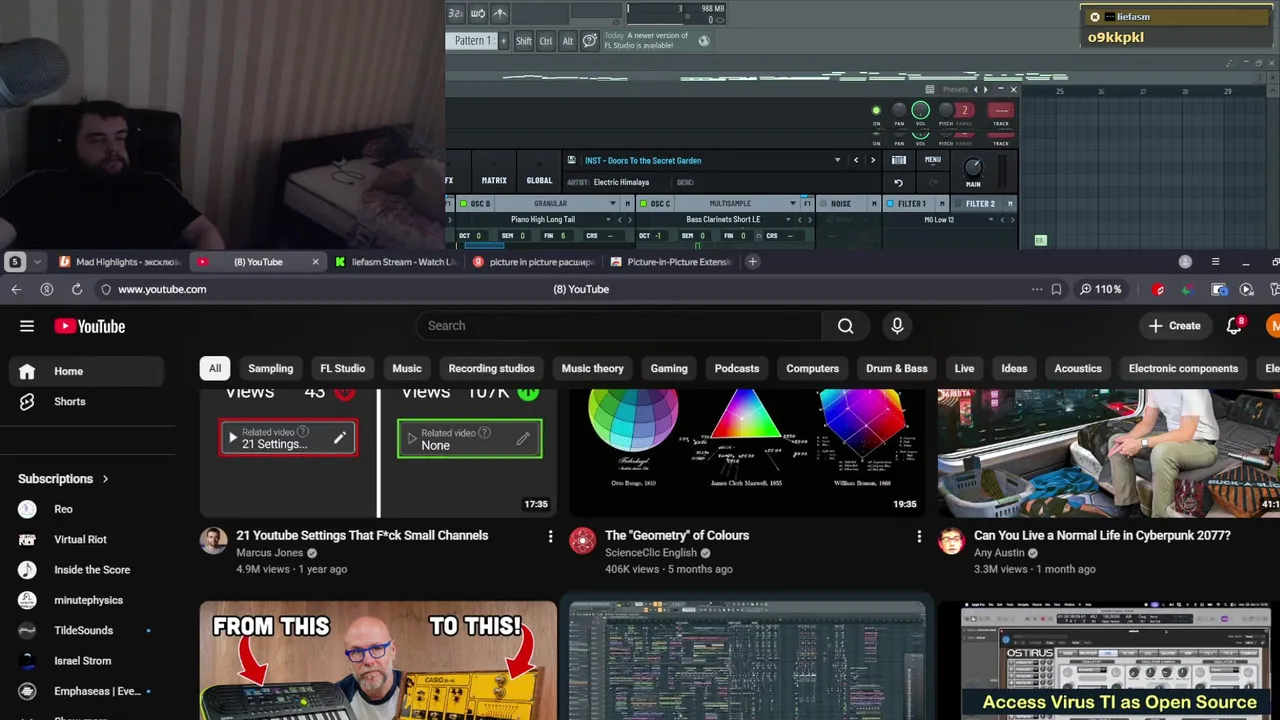Open the preset name dropdown arrow
The width and height of the screenshot is (1280, 720).
click(837, 160)
